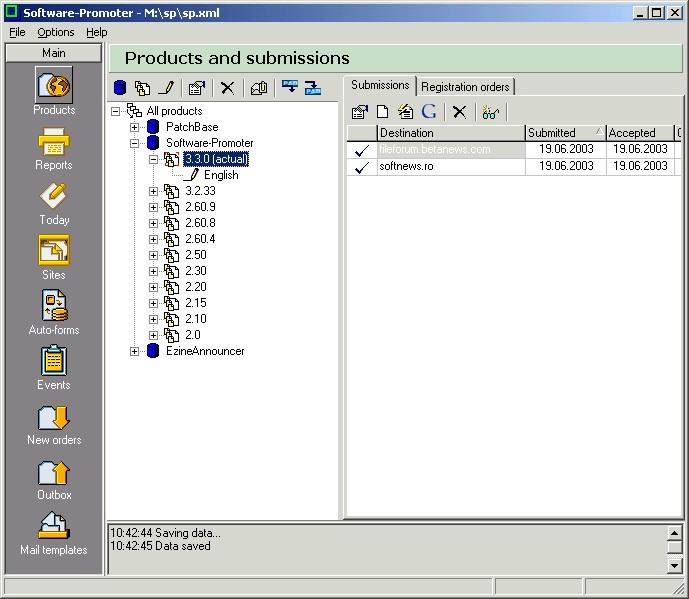Select the 2.15 version tree item

click(196, 303)
